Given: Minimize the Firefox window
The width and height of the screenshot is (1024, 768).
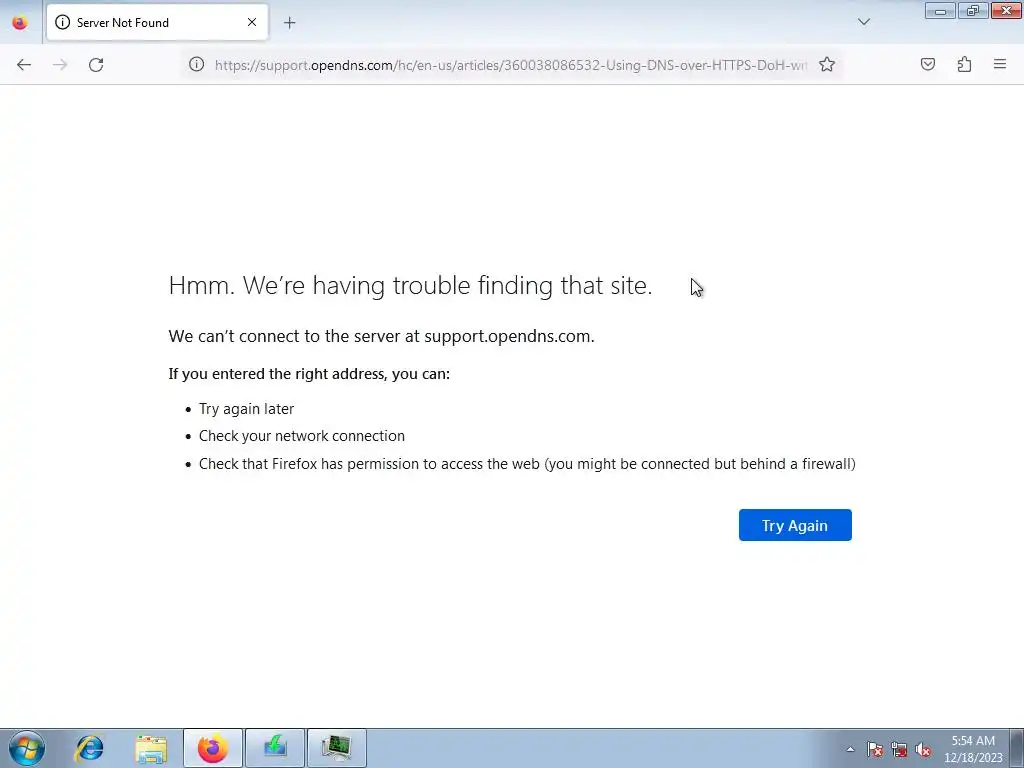Looking at the screenshot, I should [940, 10].
